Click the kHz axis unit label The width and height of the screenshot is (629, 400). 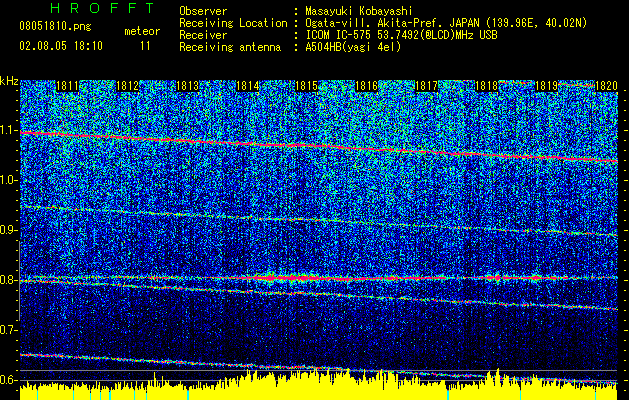pyautogui.click(x=9, y=81)
